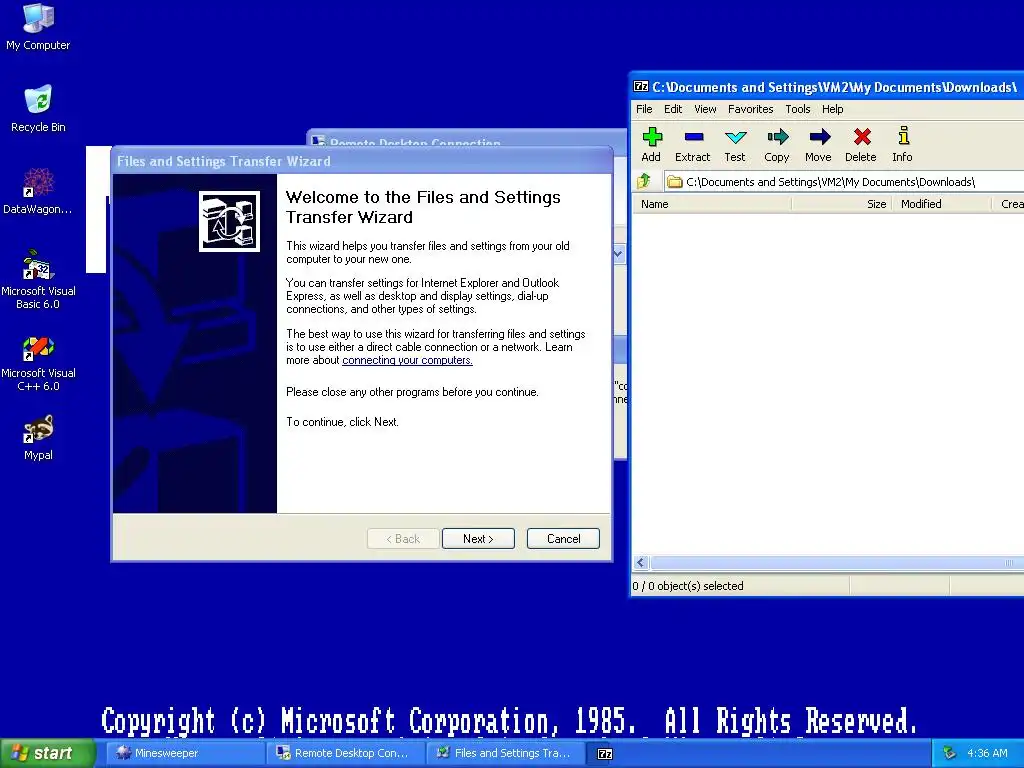This screenshot has height=768, width=1024.
Task: Select Microsoft Visual C++ 6.0 shortcut
Action: point(38,363)
